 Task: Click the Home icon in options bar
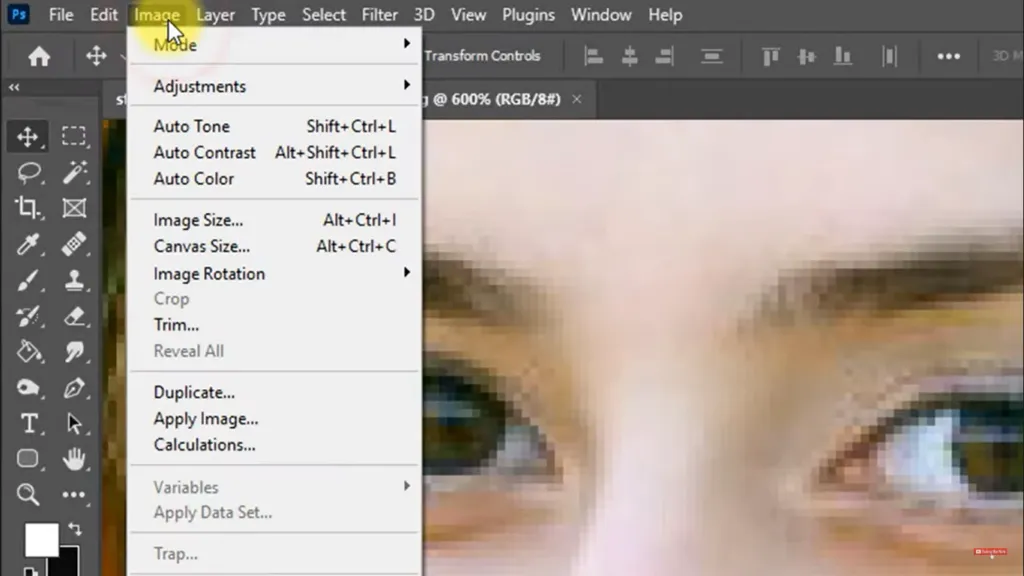[39, 57]
